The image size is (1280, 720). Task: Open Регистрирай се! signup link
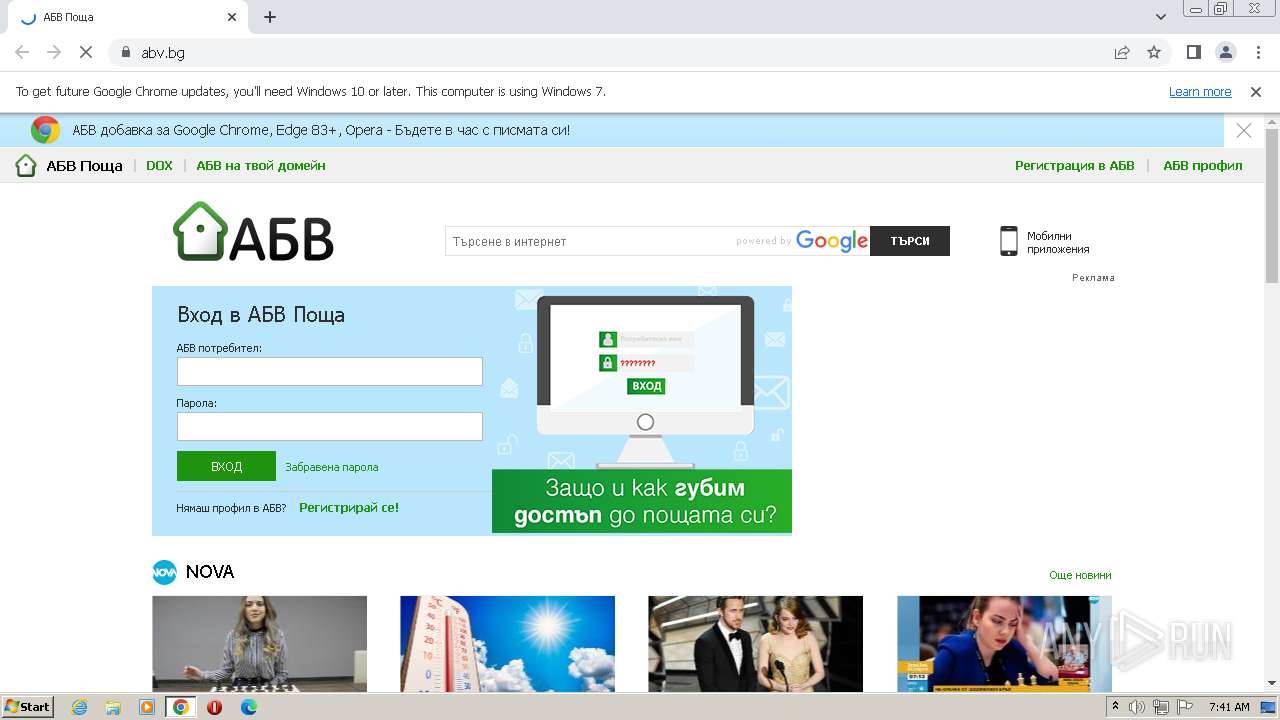point(349,508)
